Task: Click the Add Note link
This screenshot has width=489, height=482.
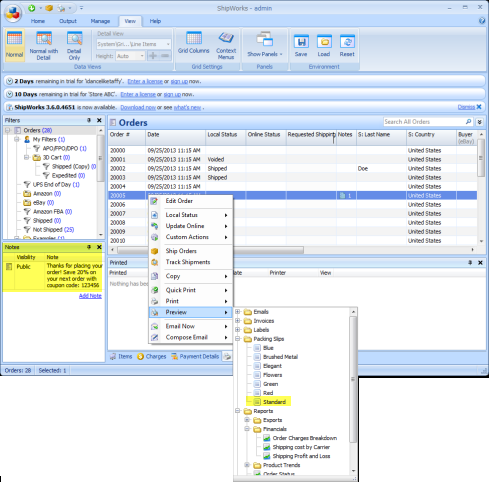Action: pos(90,296)
